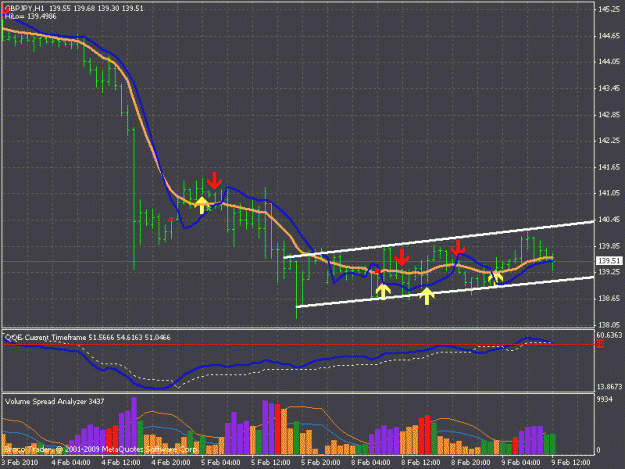Click the red 50 level tag in QQE
The image size is (625, 469).
[x=600, y=344]
